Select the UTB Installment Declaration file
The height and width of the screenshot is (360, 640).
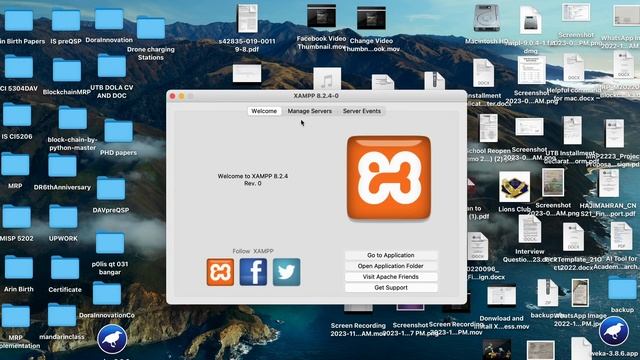(572, 131)
